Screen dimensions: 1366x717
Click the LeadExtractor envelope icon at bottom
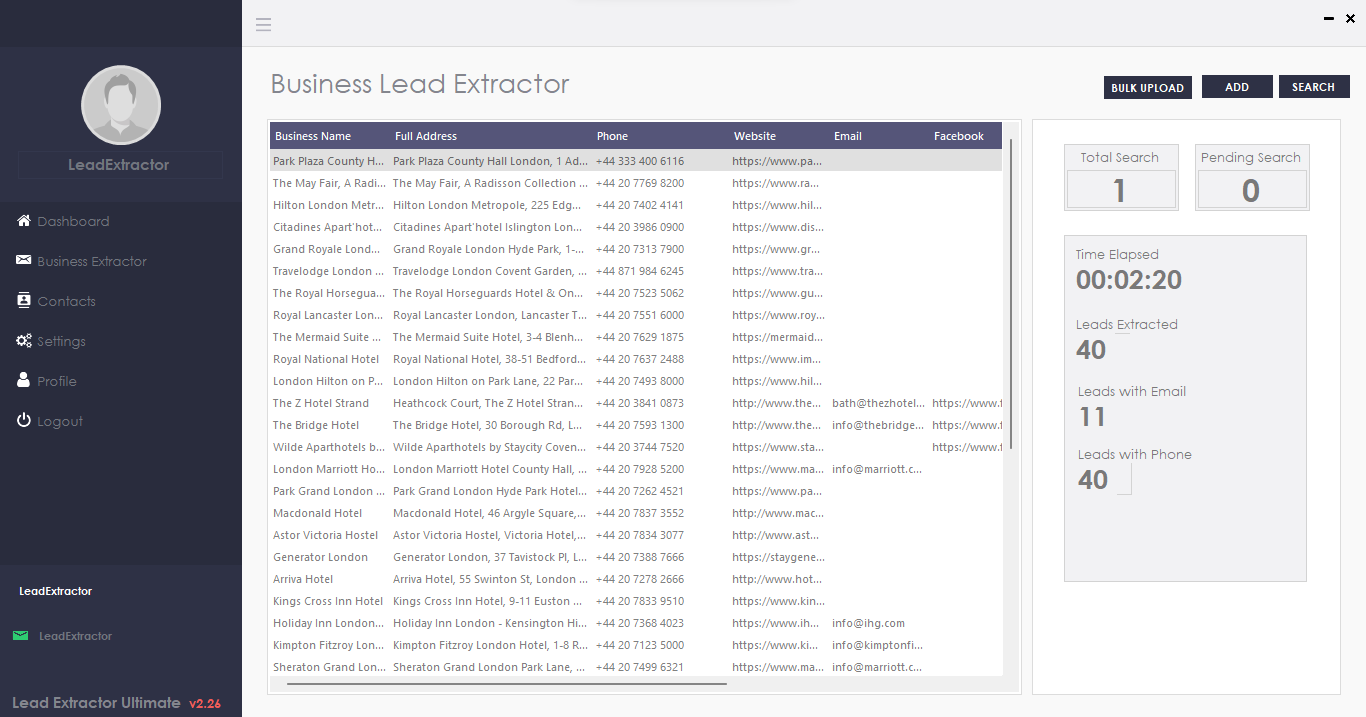coord(21,635)
